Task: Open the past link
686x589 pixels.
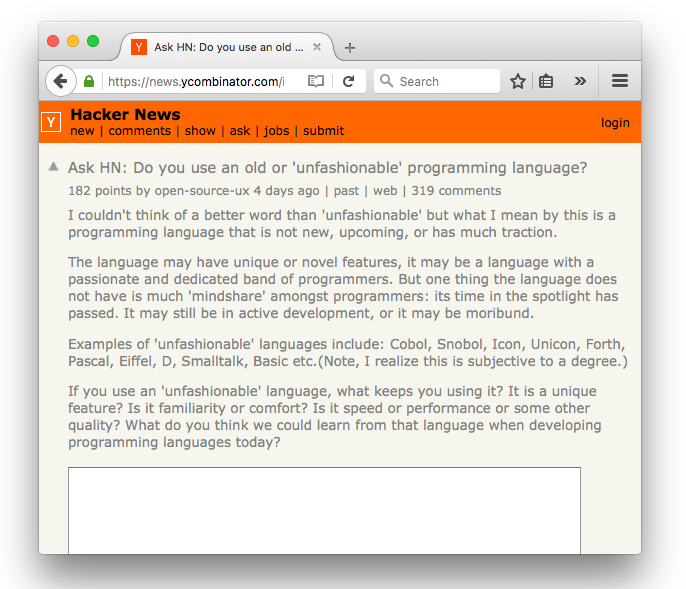Action: click(x=346, y=191)
